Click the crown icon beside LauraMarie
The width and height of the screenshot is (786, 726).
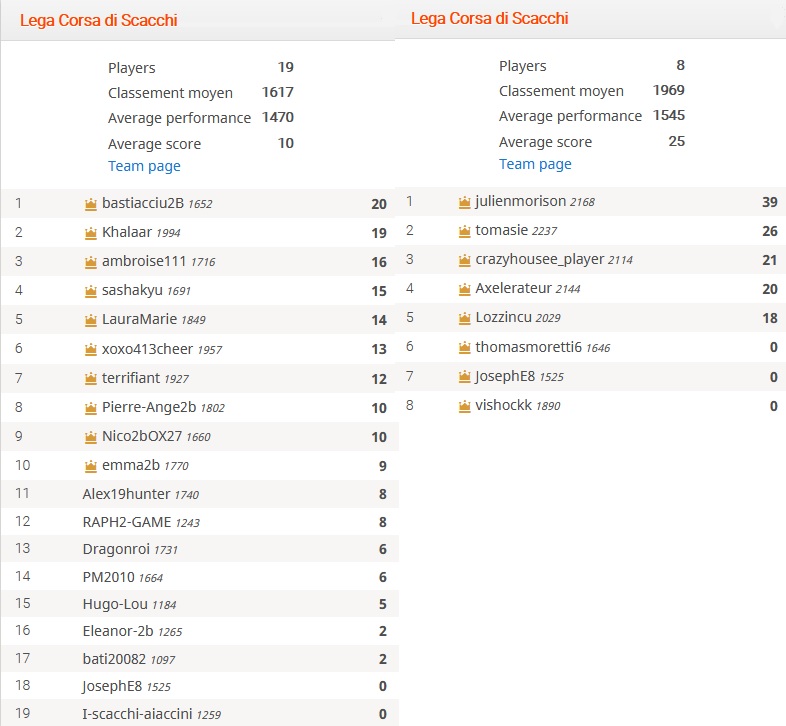click(92, 320)
